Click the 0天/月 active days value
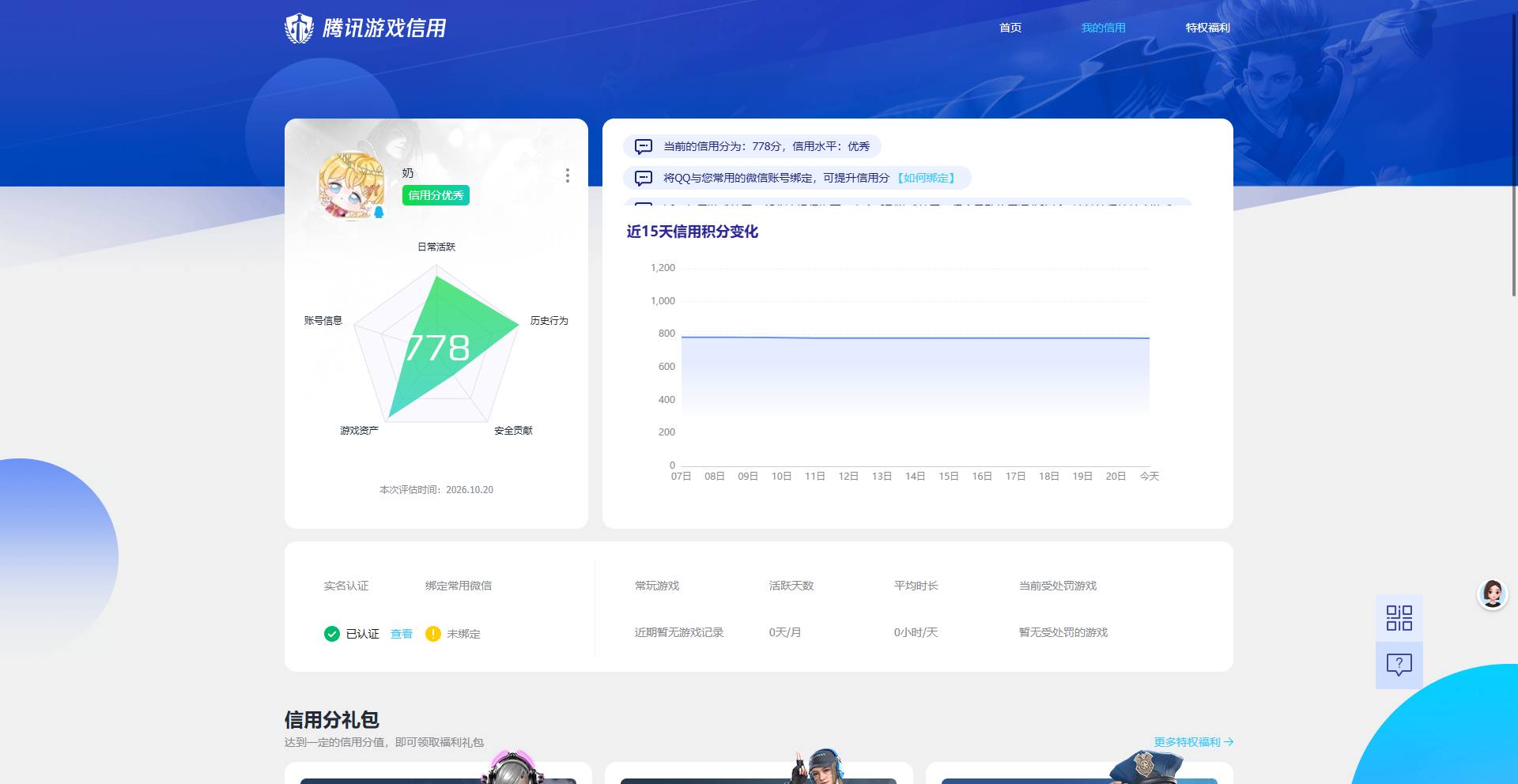This screenshot has height=784, width=1518. coord(785,632)
